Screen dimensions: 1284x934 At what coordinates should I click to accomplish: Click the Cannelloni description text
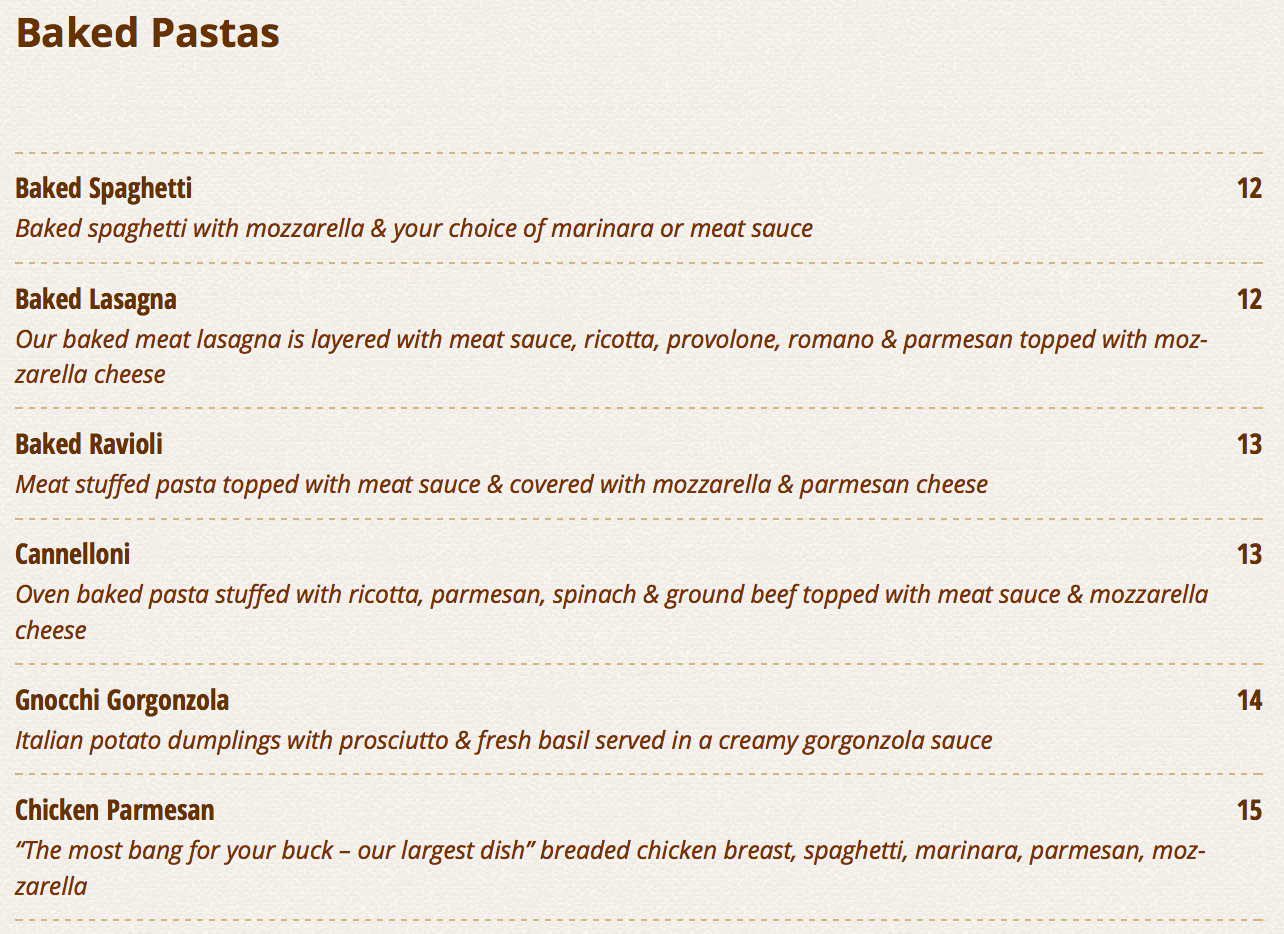(x=610, y=595)
